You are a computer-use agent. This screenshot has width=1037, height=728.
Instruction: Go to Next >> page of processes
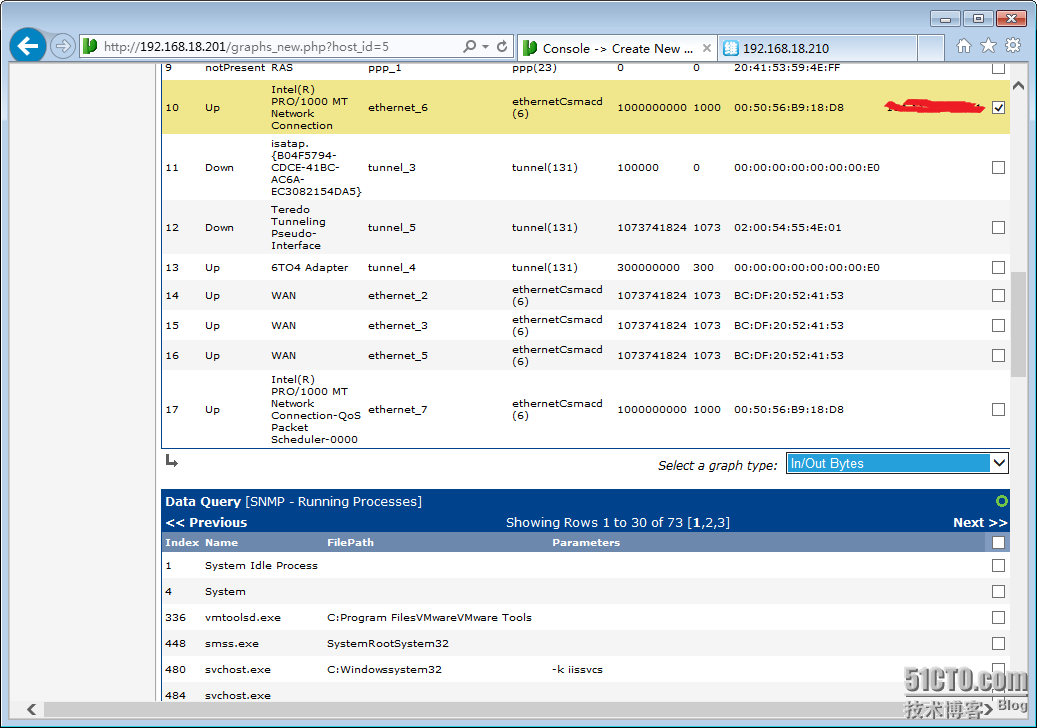(x=980, y=522)
